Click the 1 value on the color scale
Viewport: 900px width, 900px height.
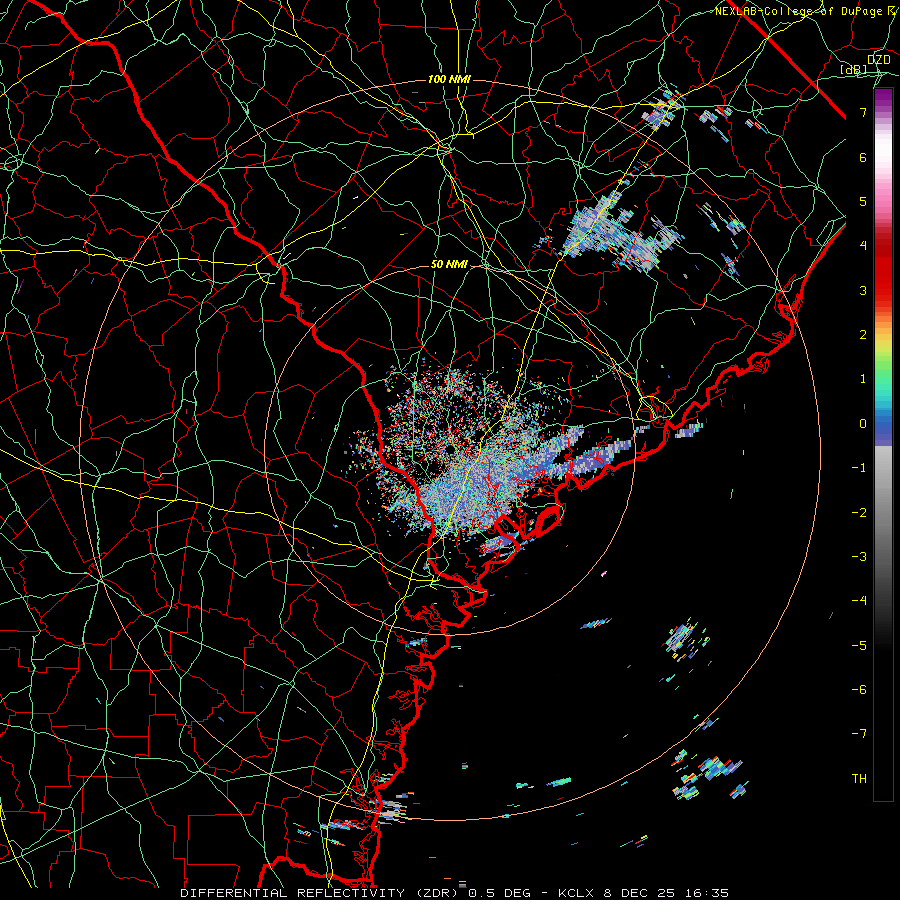coord(863,379)
